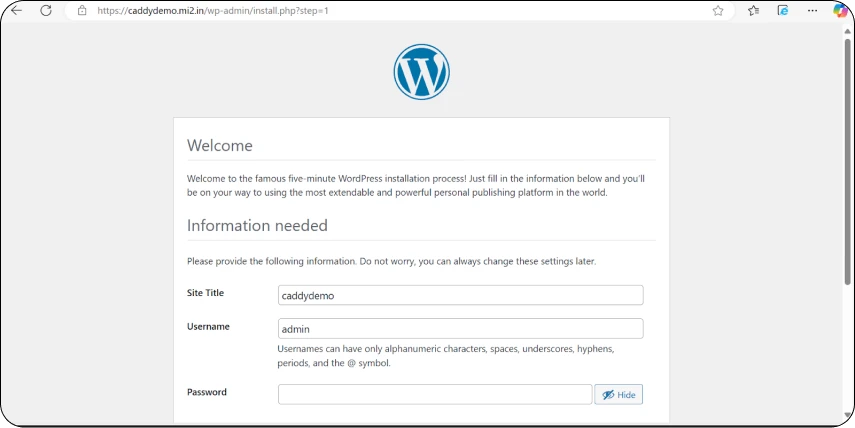Toggle password visibility with the Hide button
Viewport: 855px width, 428px height.
[618, 395]
